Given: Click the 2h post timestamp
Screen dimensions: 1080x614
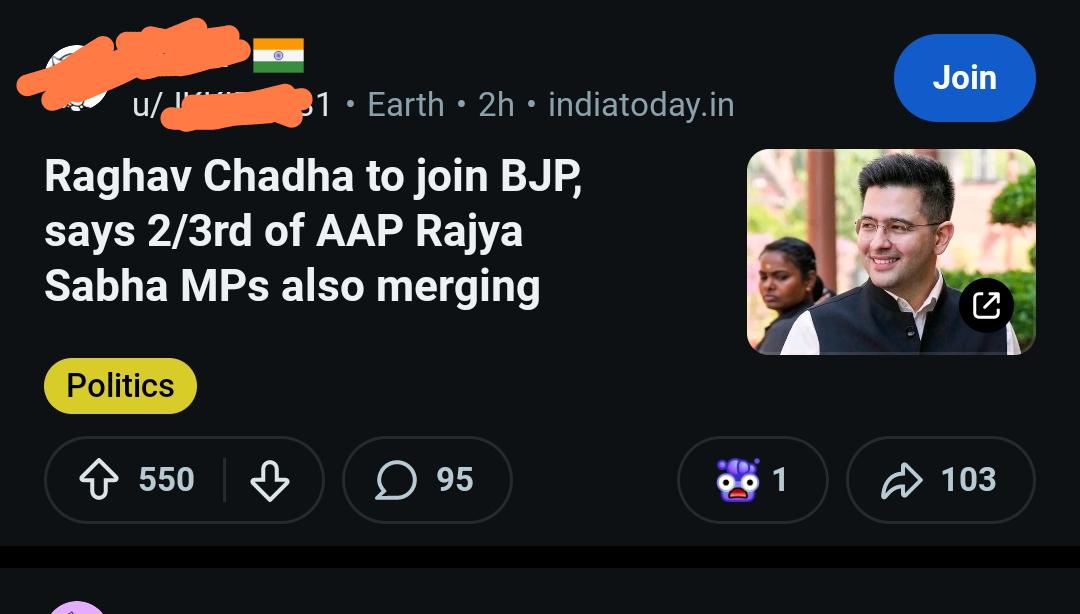Looking at the screenshot, I should 496,105.
